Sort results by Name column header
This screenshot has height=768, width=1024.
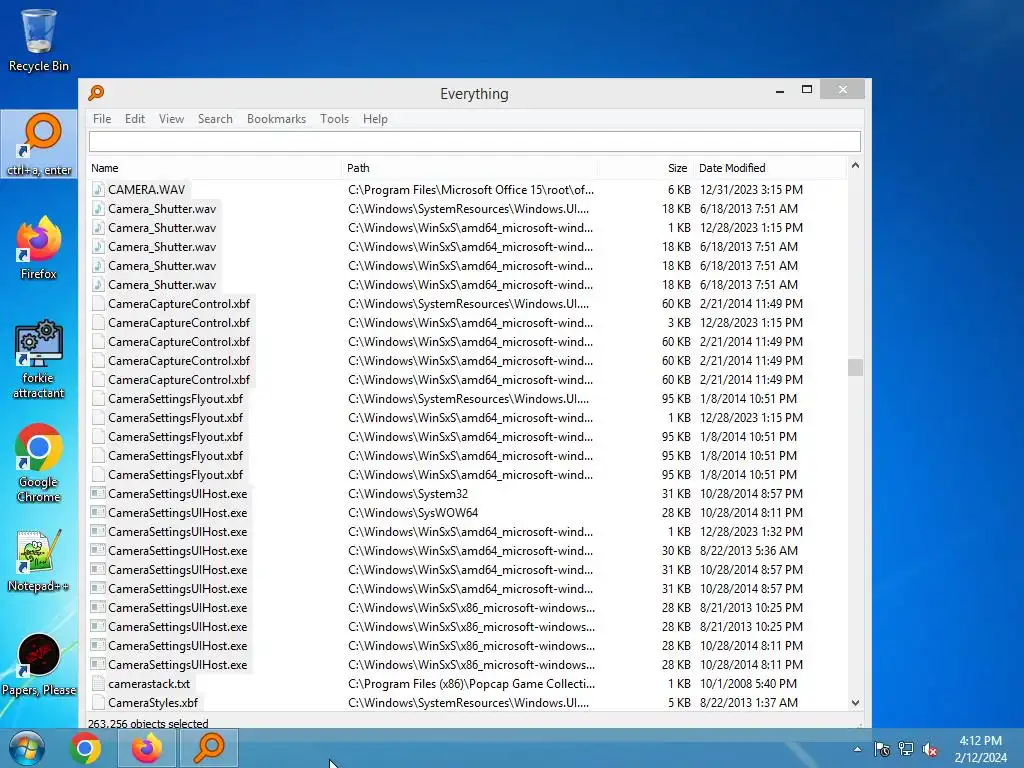tap(214, 168)
